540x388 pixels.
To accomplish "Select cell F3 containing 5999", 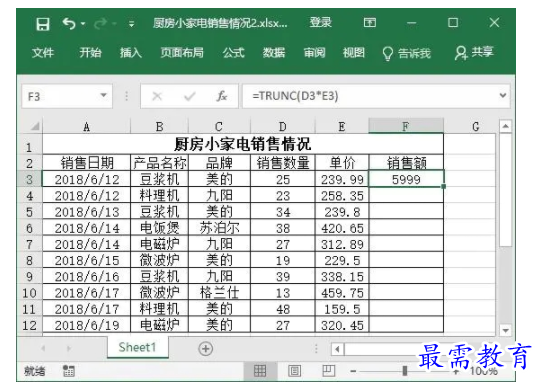I will pos(406,179).
